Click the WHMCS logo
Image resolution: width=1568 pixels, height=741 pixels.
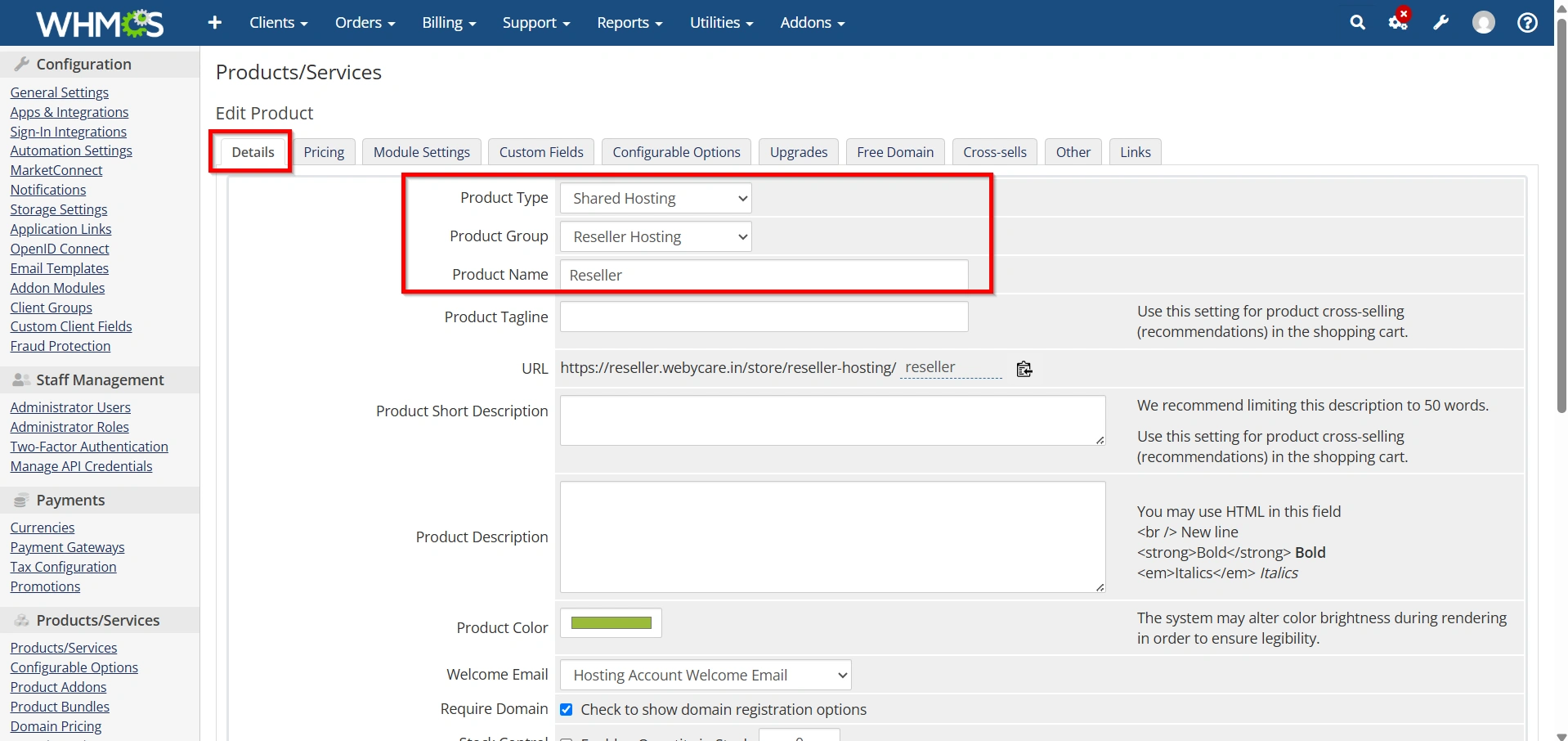coord(100,23)
